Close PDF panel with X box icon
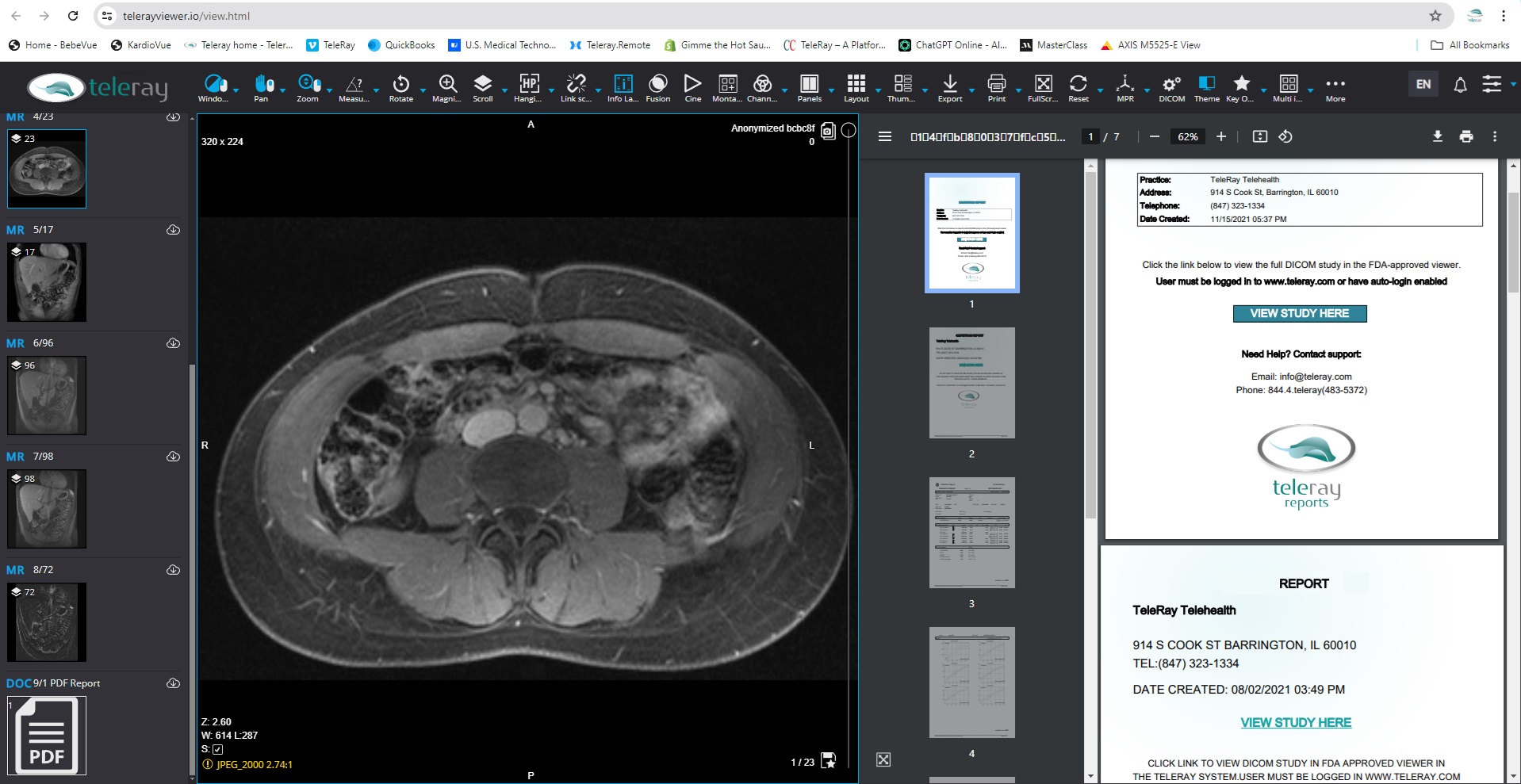Screen dimensions: 1521x784 pos(883,759)
